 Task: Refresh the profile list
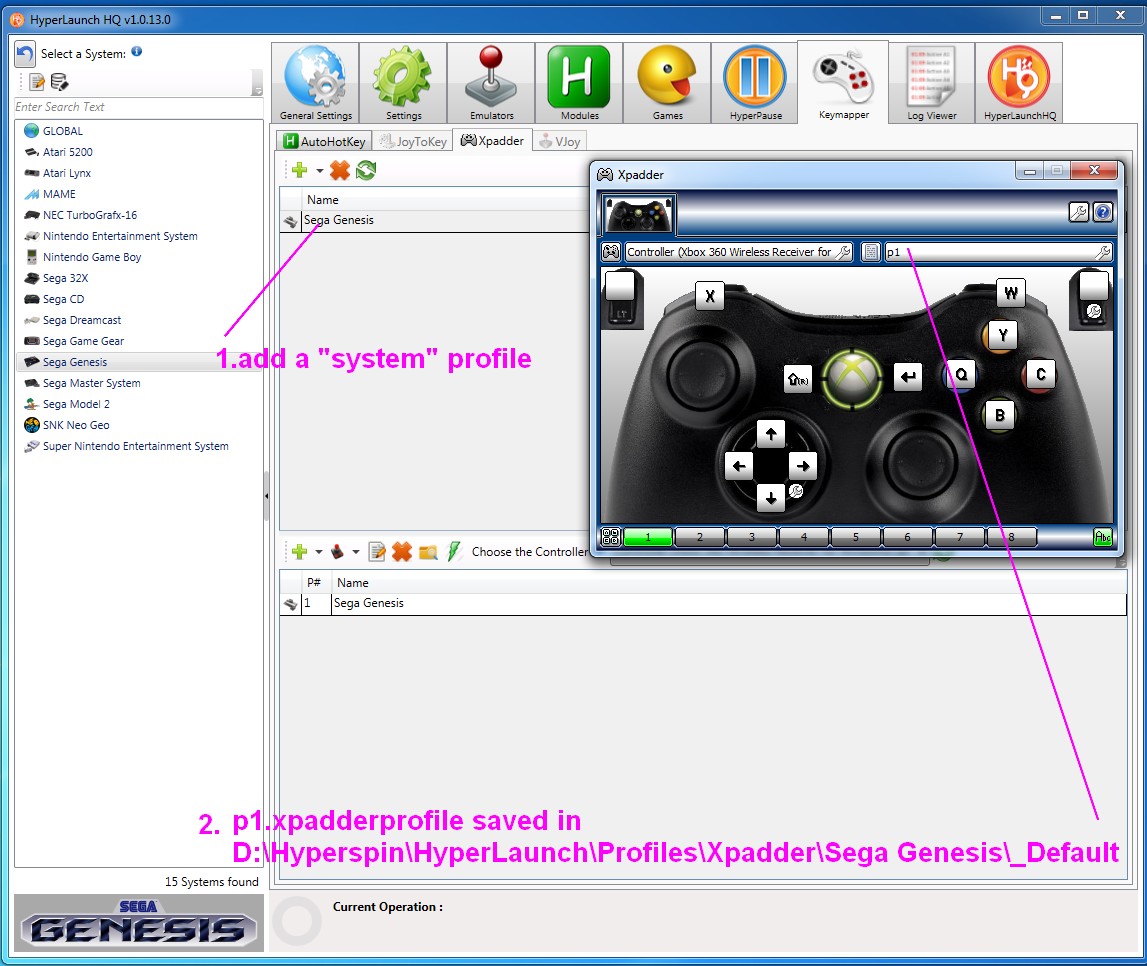tap(366, 170)
